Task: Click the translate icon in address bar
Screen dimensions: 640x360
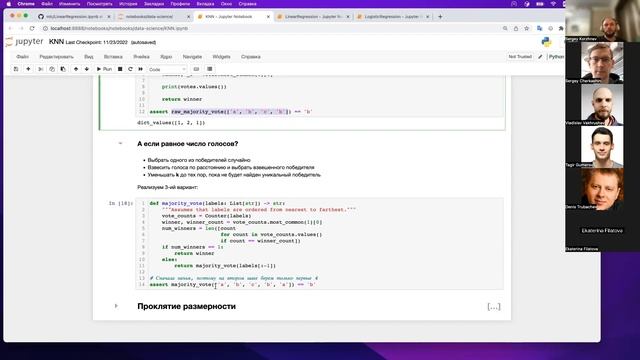Action: tap(540, 28)
